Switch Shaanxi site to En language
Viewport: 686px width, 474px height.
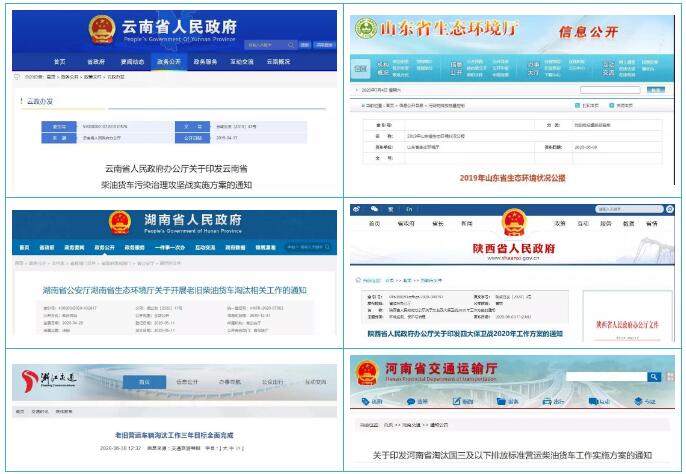click(409, 209)
